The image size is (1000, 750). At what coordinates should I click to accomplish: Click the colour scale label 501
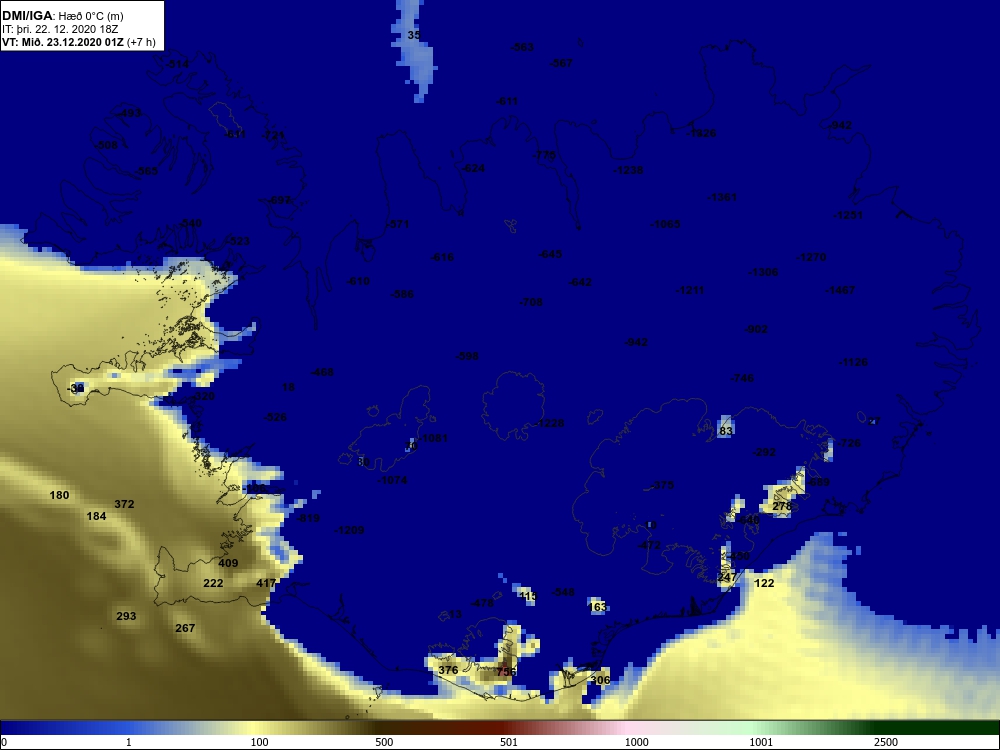point(509,742)
